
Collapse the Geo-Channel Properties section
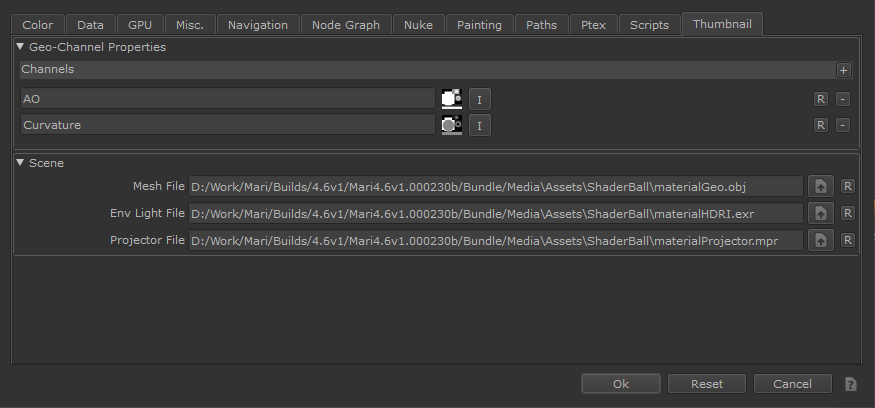tap(20, 47)
